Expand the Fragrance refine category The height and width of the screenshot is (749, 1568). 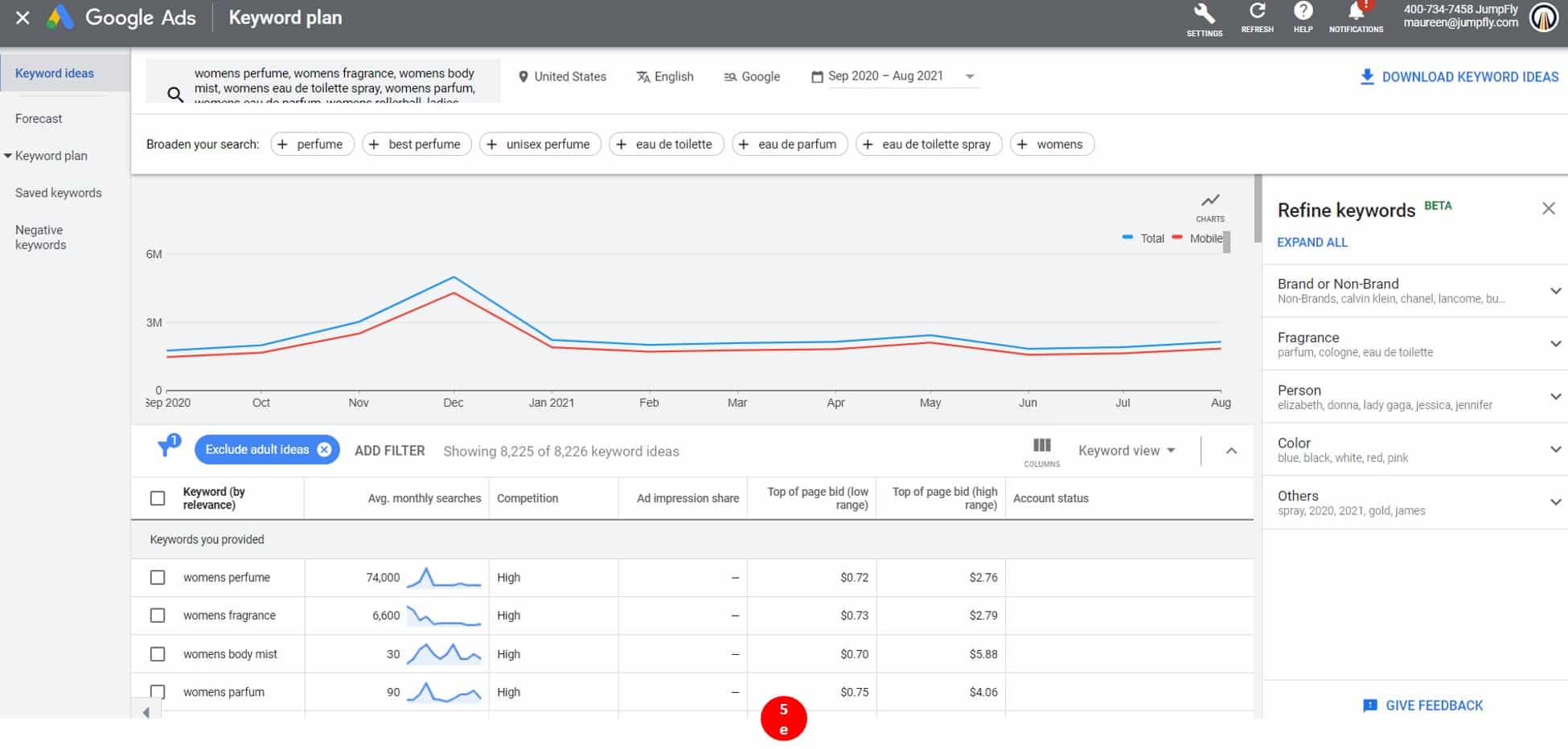pyautogui.click(x=1555, y=344)
